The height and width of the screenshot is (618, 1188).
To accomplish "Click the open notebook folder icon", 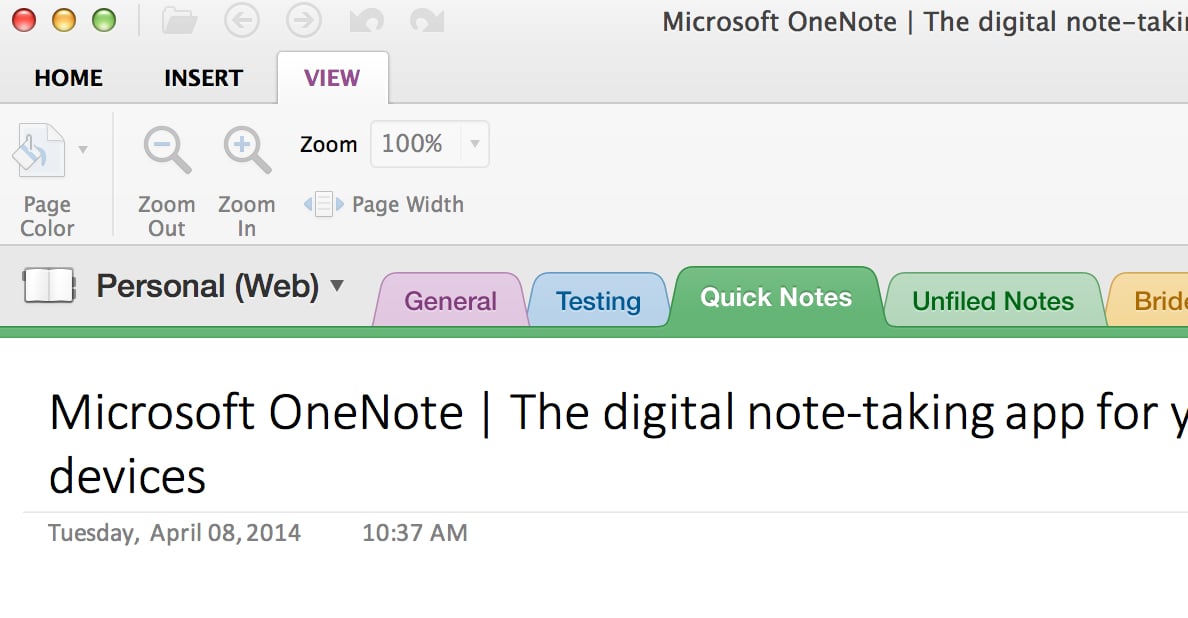I will coord(180,21).
